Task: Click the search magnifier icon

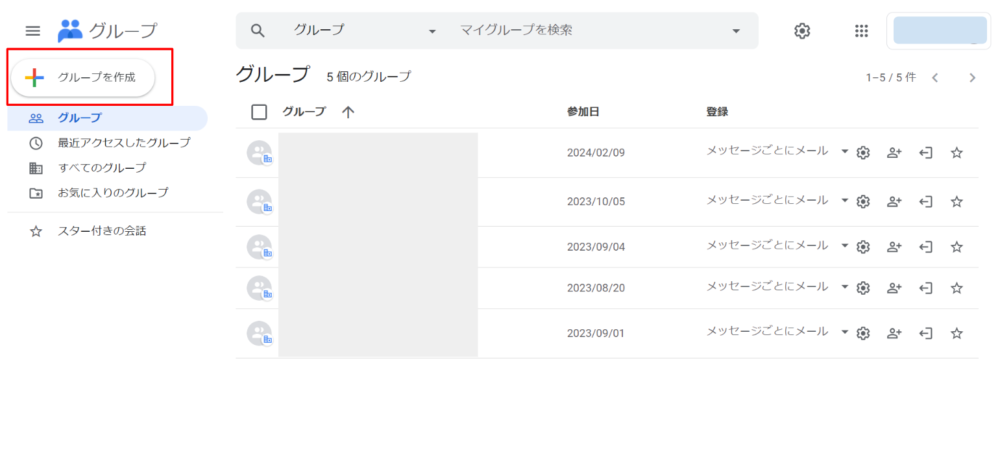Action: pyautogui.click(x=258, y=31)
